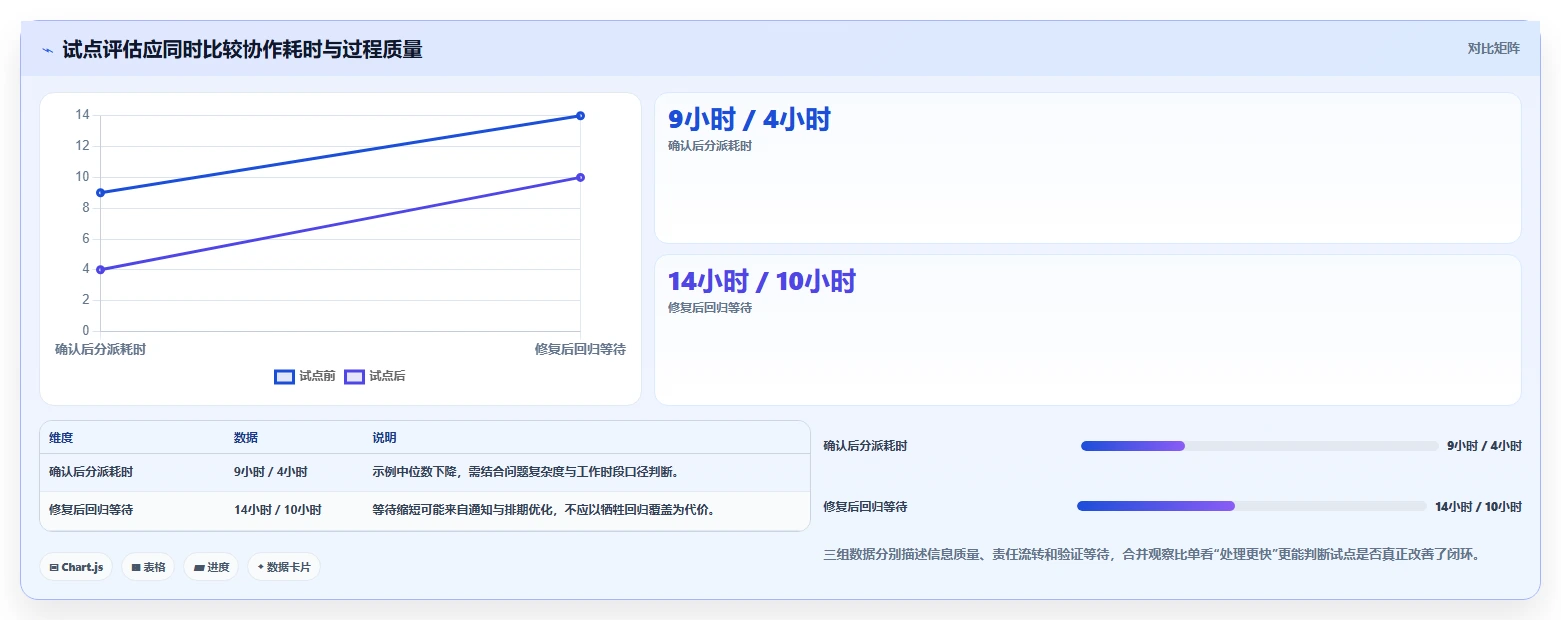Image resolution: width=1561 pixels, height=620 pixels.
Task: Click the chart x-axis label 修复后回归等待
Action: pyautogui.click(x=580, y=349)
